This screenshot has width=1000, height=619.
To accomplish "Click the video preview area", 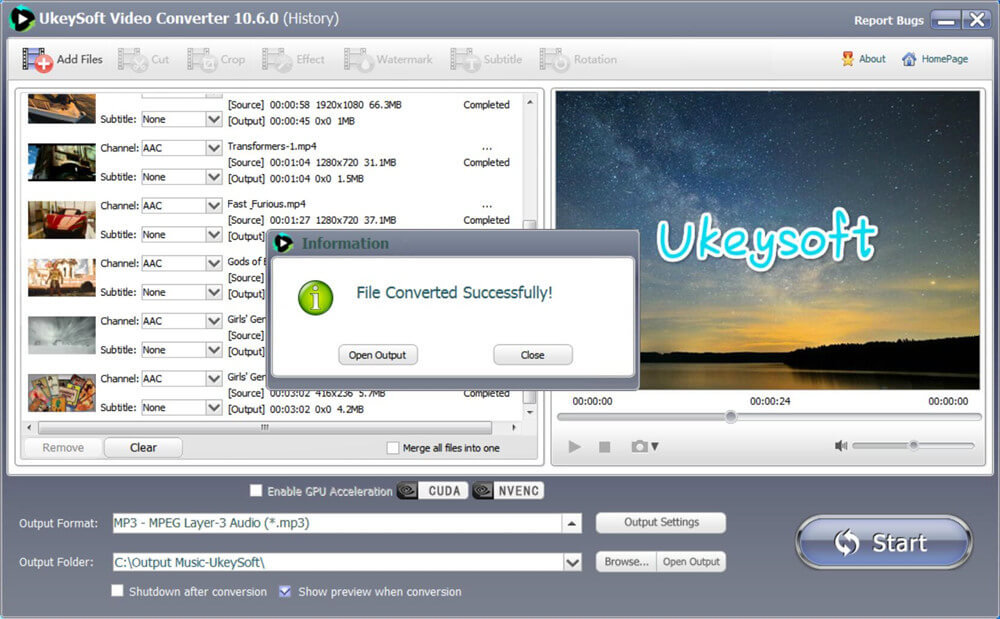I will 767,240.
